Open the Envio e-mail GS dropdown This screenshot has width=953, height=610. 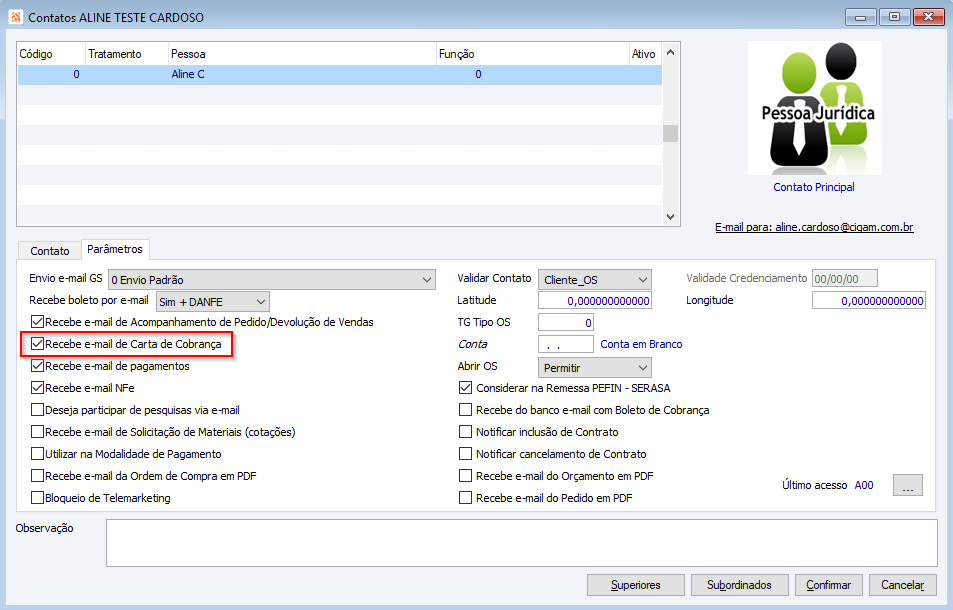click(x=272, y=279)
